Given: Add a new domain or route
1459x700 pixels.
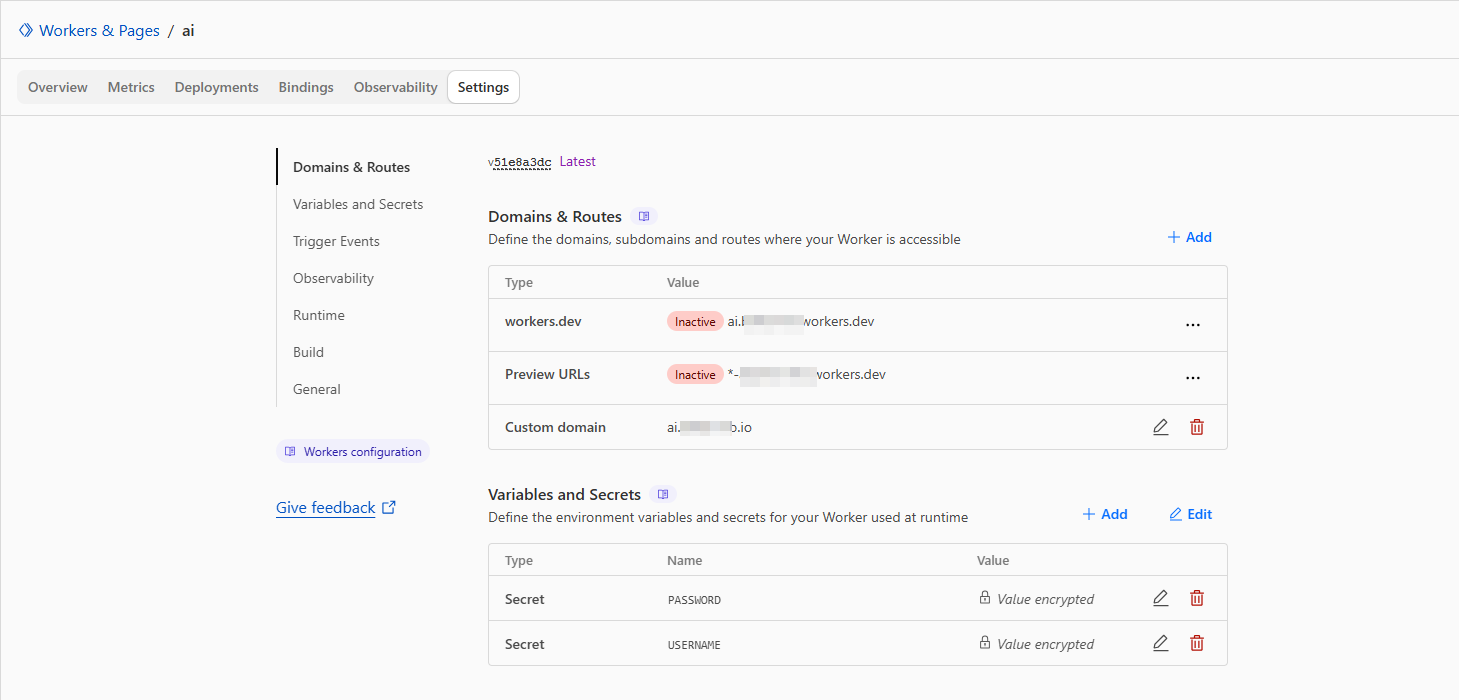Looking at the screenshot, I should coord(1189,237).
